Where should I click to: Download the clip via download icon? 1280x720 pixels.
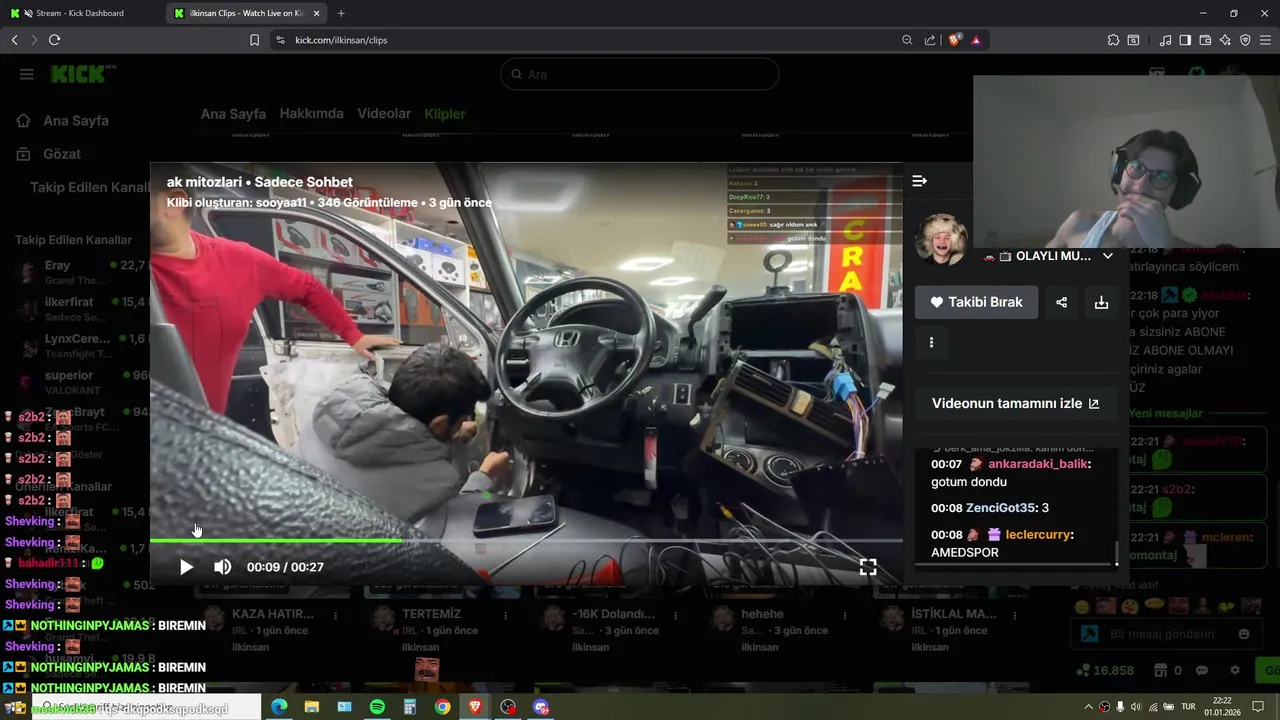pyautogui.click(x=1101, y=302)
